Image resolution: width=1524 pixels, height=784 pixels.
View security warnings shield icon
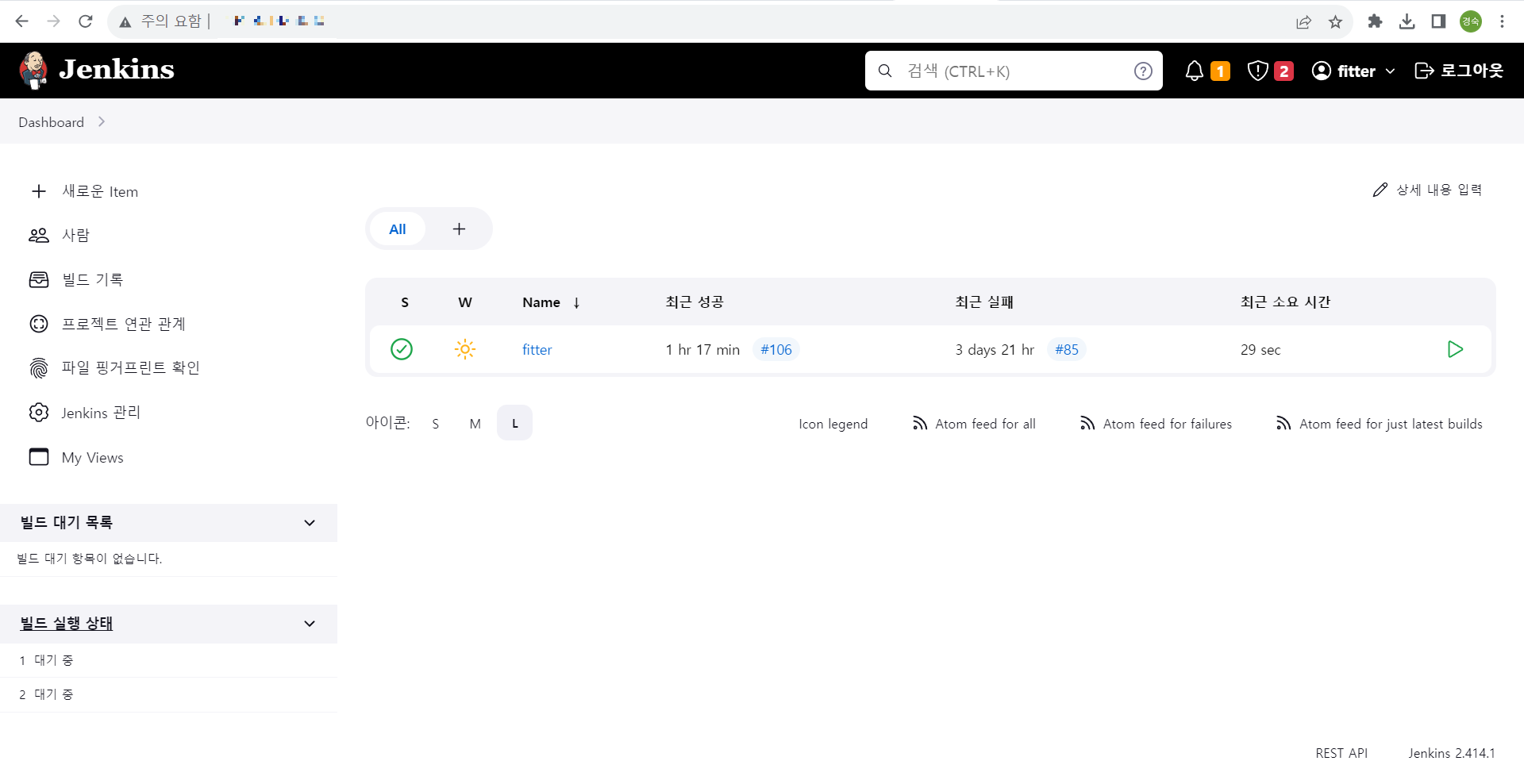tap(1257, 71)
